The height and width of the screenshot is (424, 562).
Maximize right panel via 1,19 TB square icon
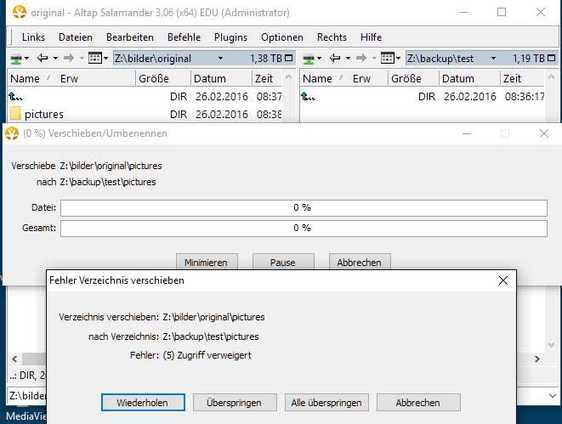[552, 58]
